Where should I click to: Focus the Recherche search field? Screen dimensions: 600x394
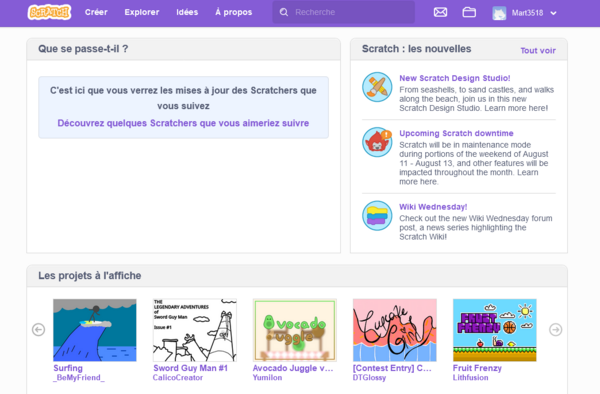click(x=344, y=12)
